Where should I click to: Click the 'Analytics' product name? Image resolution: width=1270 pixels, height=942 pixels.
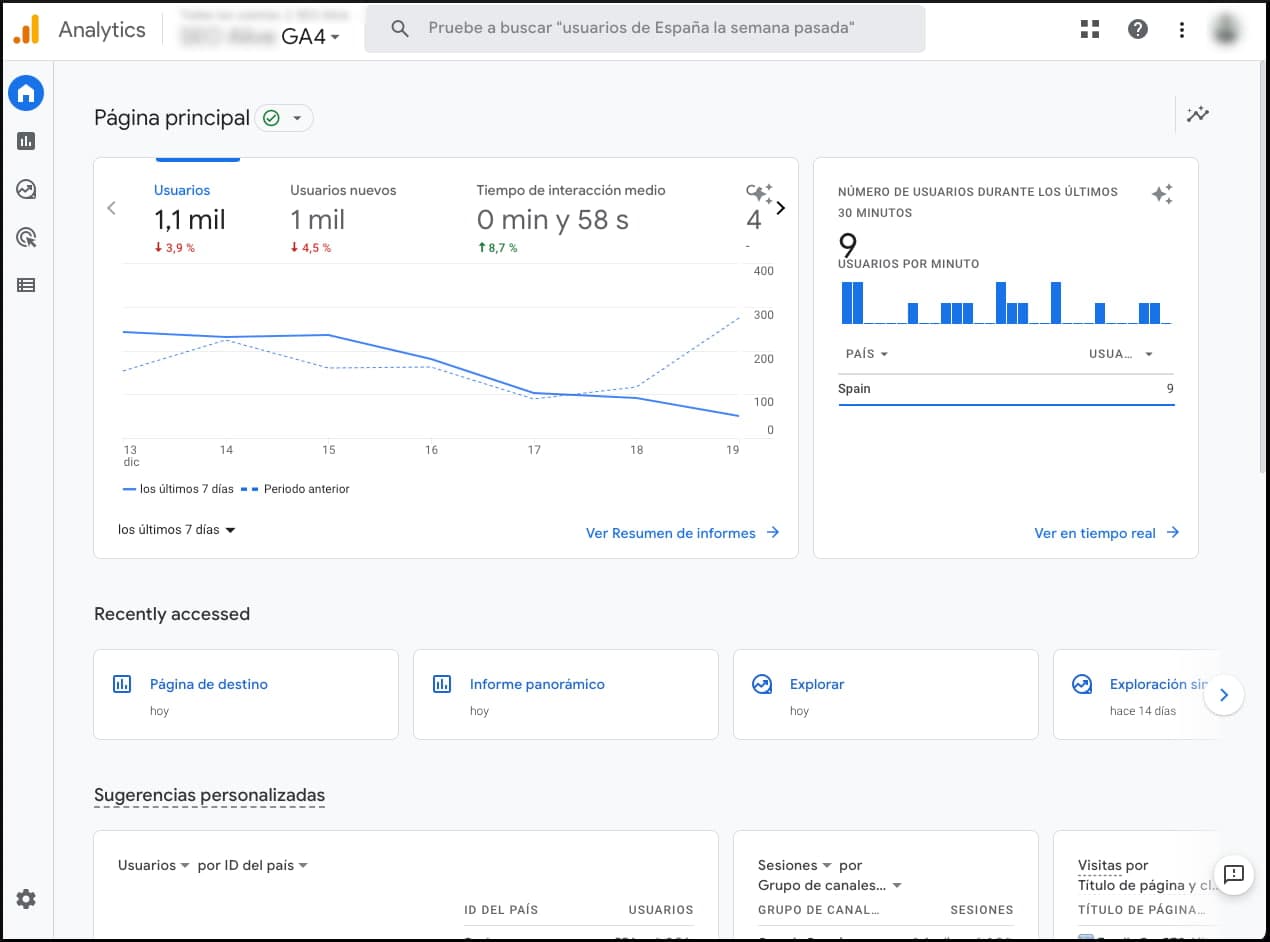[102, 29]
